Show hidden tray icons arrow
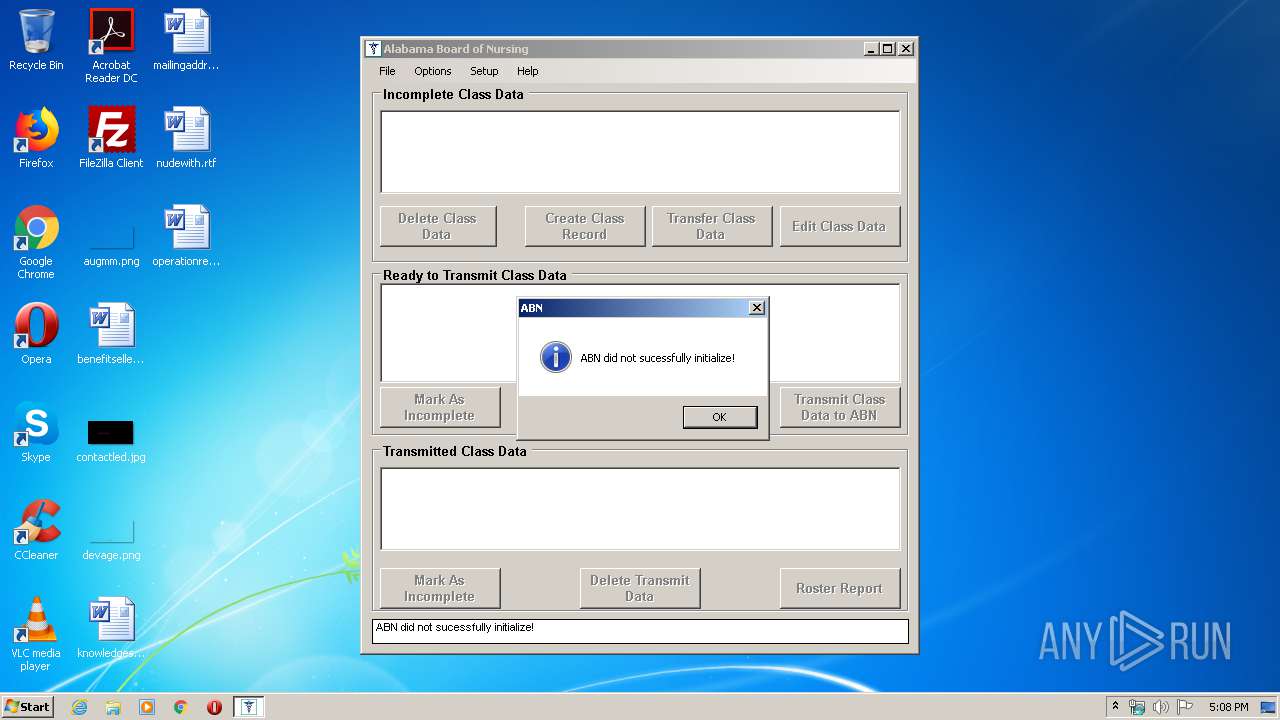Screen dimensions: 1280x720 1115,706
